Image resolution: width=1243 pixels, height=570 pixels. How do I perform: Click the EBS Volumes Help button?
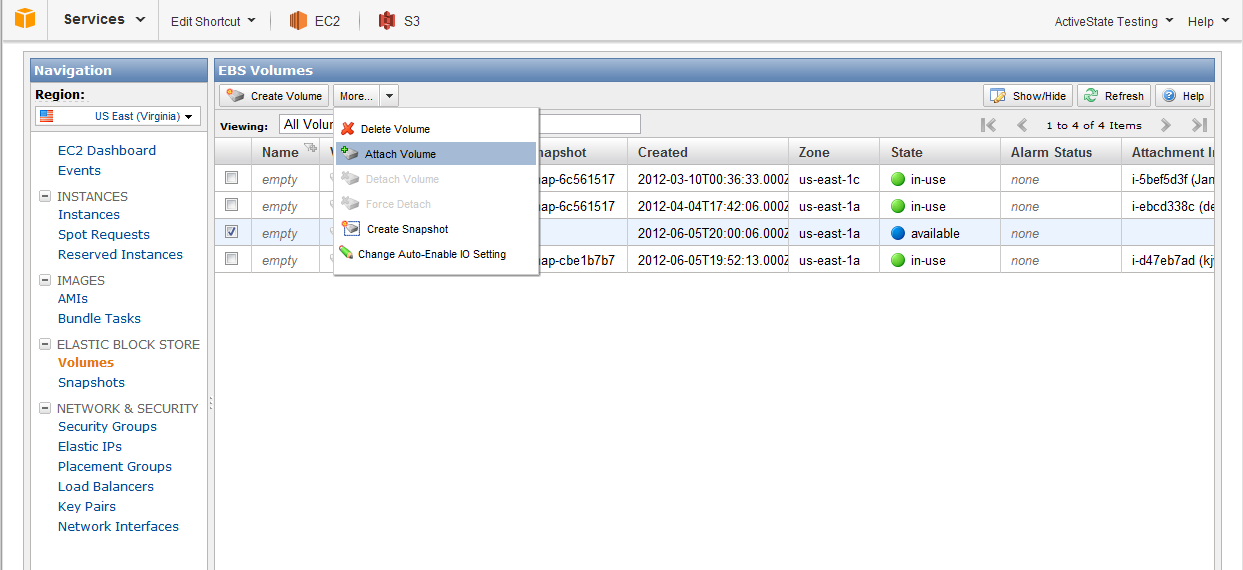[x=1183, y=96]
